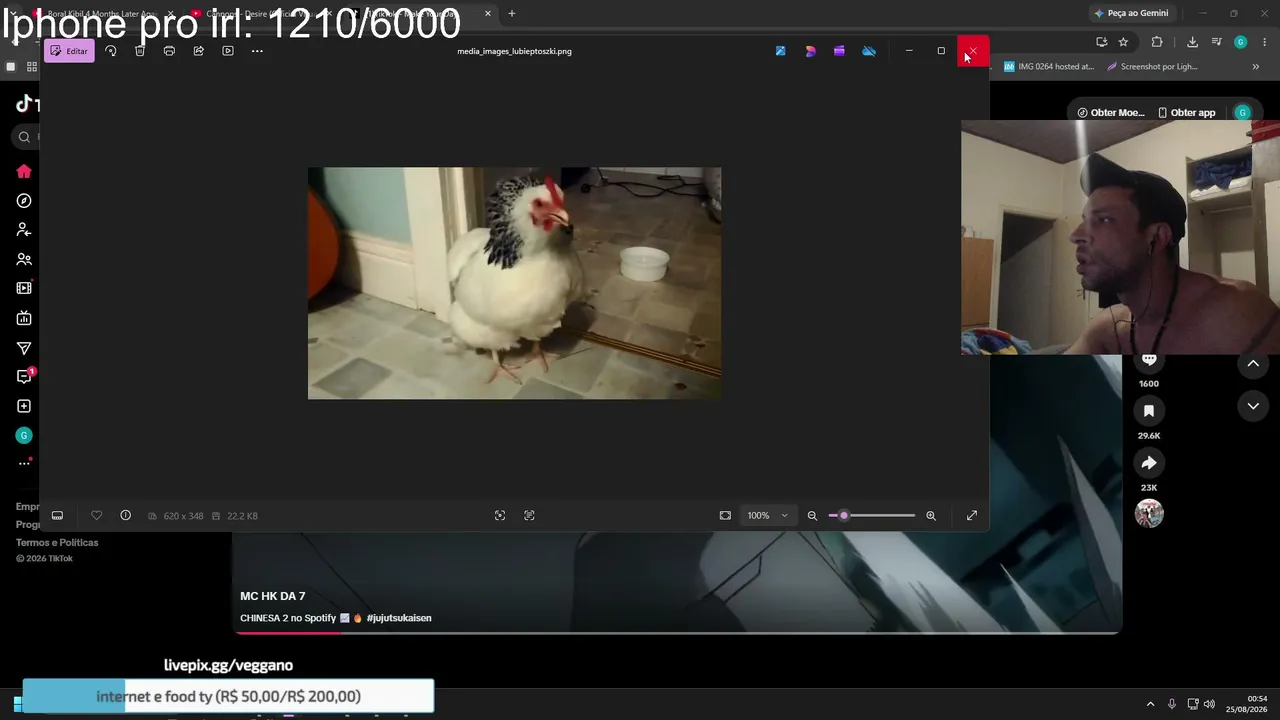
Task: Open TikTok Friends icon in sidebar
Action: pyautogui.click(x=24, y=259)
